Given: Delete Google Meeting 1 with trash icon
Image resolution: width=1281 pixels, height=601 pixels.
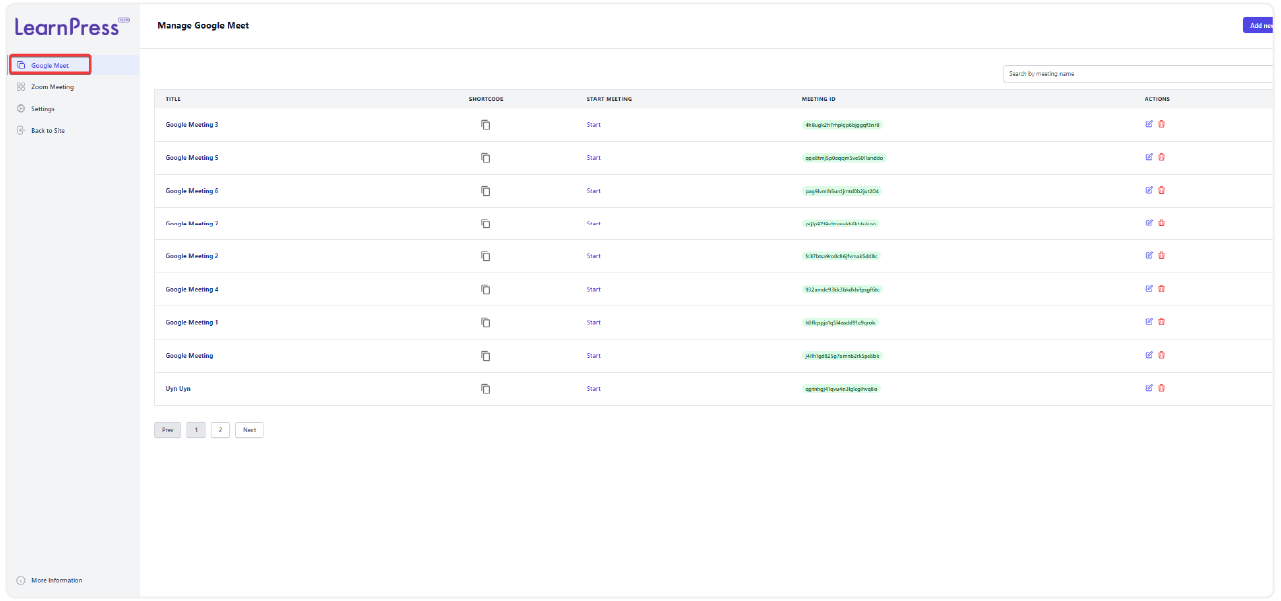Looking at the screenshot, I should click(1161, 322).
